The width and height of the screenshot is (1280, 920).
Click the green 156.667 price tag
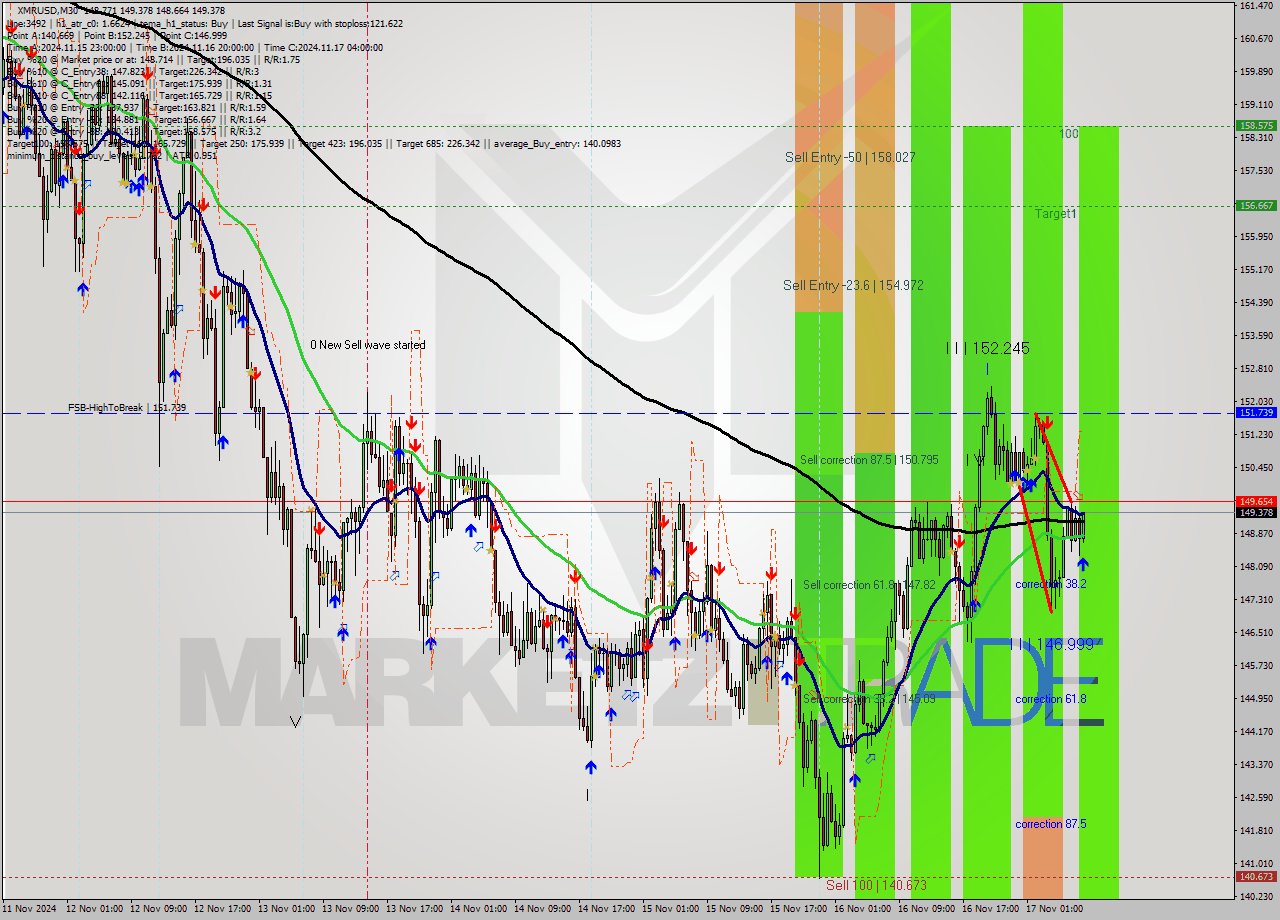1256,205
